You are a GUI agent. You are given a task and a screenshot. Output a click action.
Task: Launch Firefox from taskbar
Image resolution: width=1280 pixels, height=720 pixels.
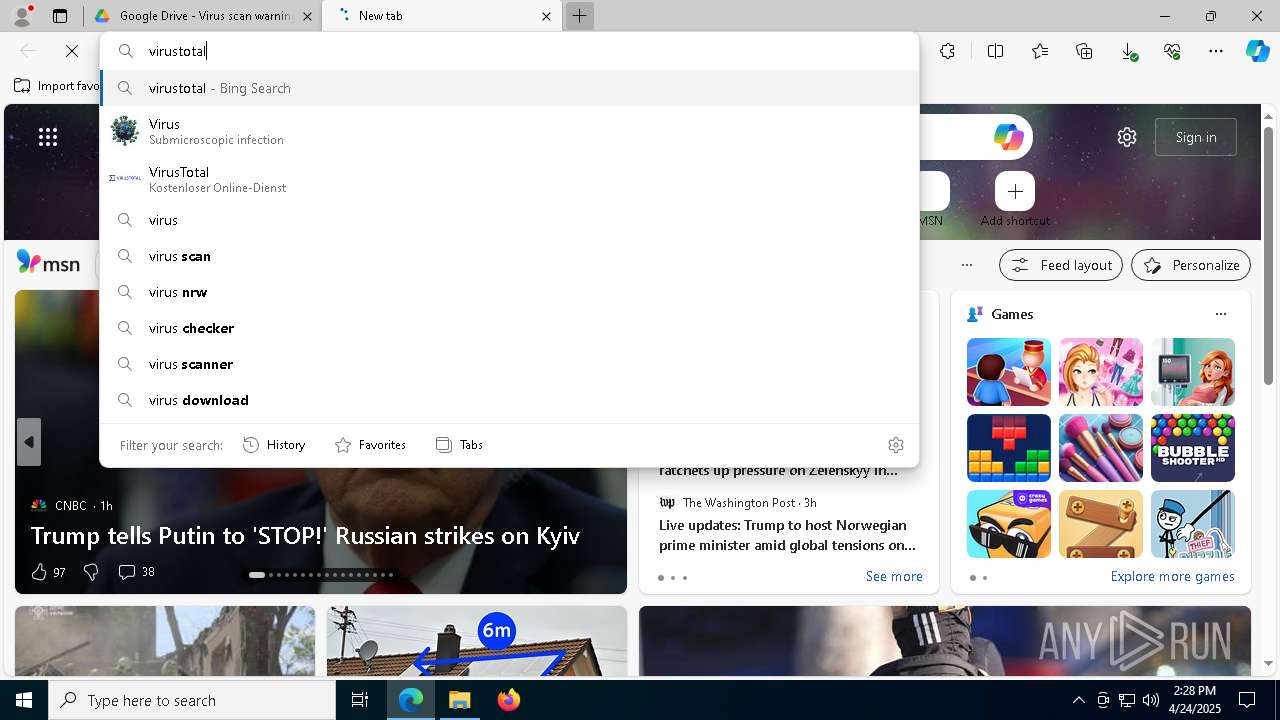coord(508,700)
